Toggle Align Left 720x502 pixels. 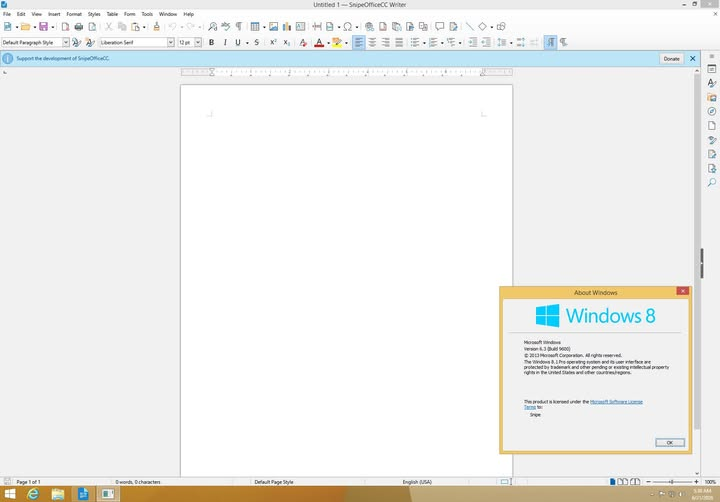(x=359, y=42)
